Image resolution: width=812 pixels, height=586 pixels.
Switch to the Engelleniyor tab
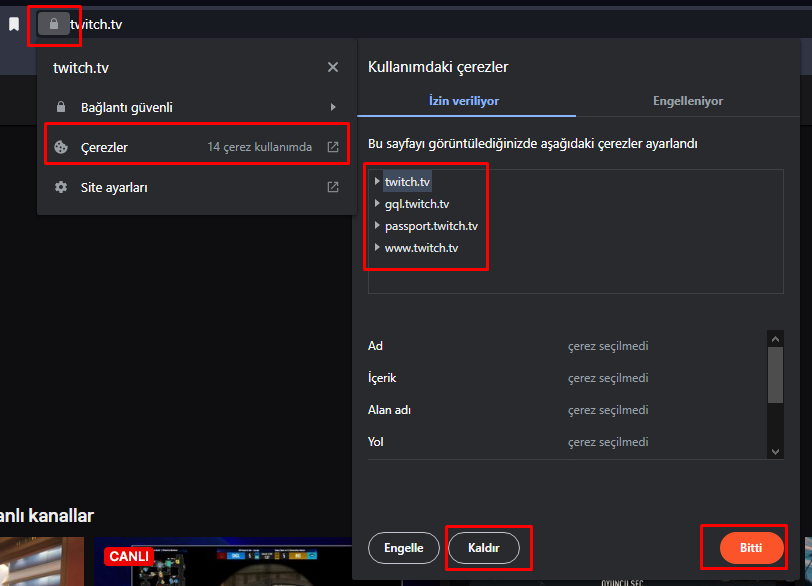[x=688, y=101]
